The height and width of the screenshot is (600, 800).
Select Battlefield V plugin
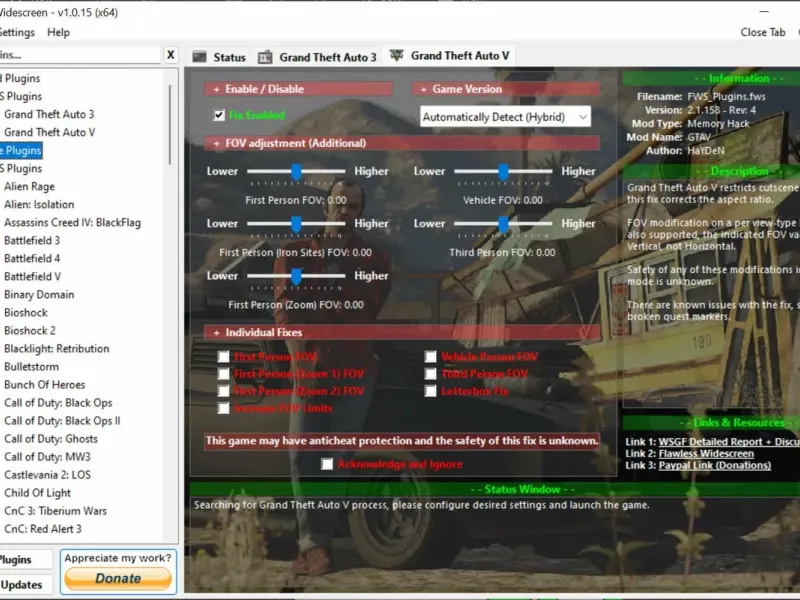tap(33, 277)
